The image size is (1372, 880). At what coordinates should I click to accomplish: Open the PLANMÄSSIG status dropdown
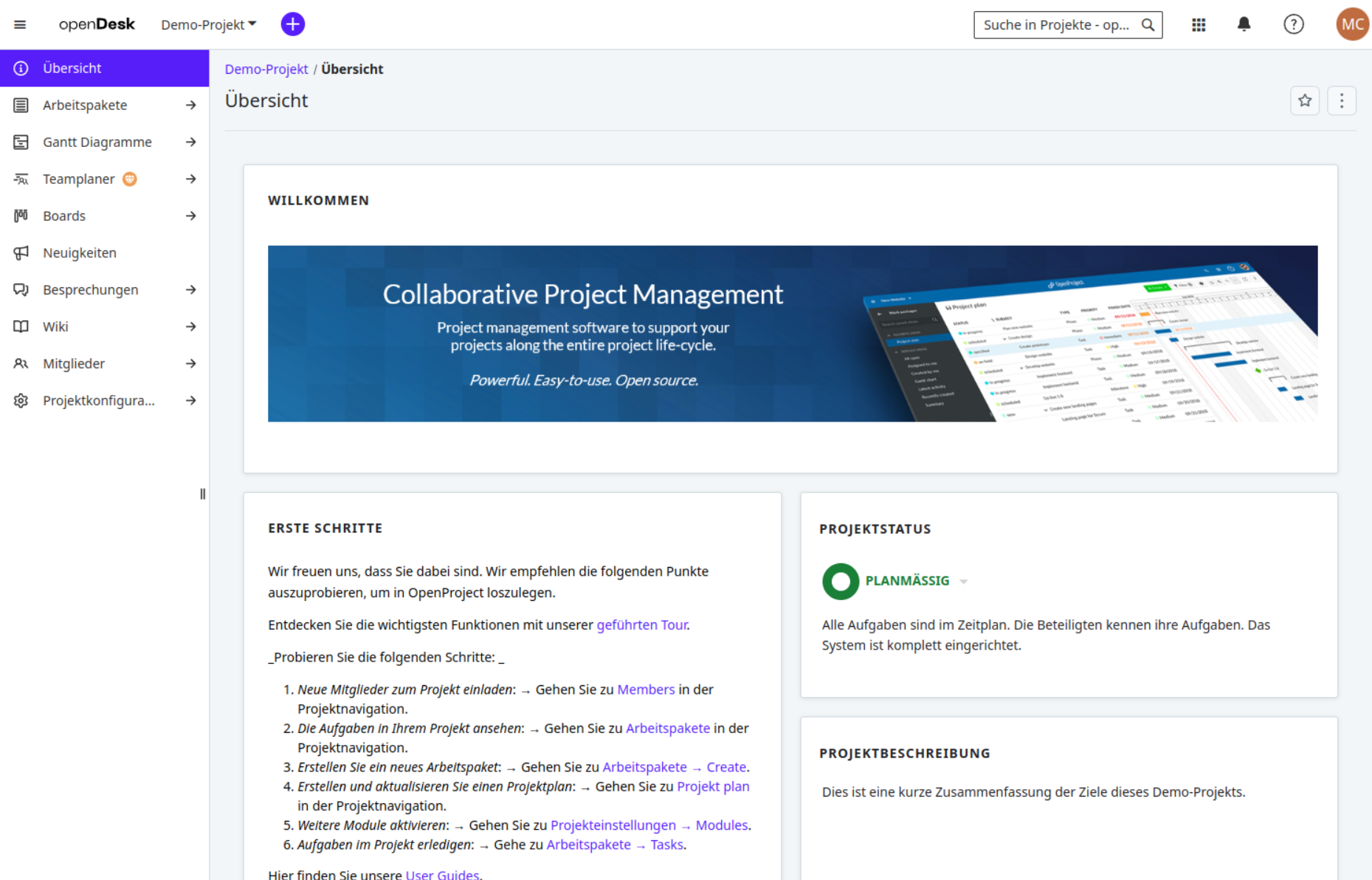[x=915, y=581]
